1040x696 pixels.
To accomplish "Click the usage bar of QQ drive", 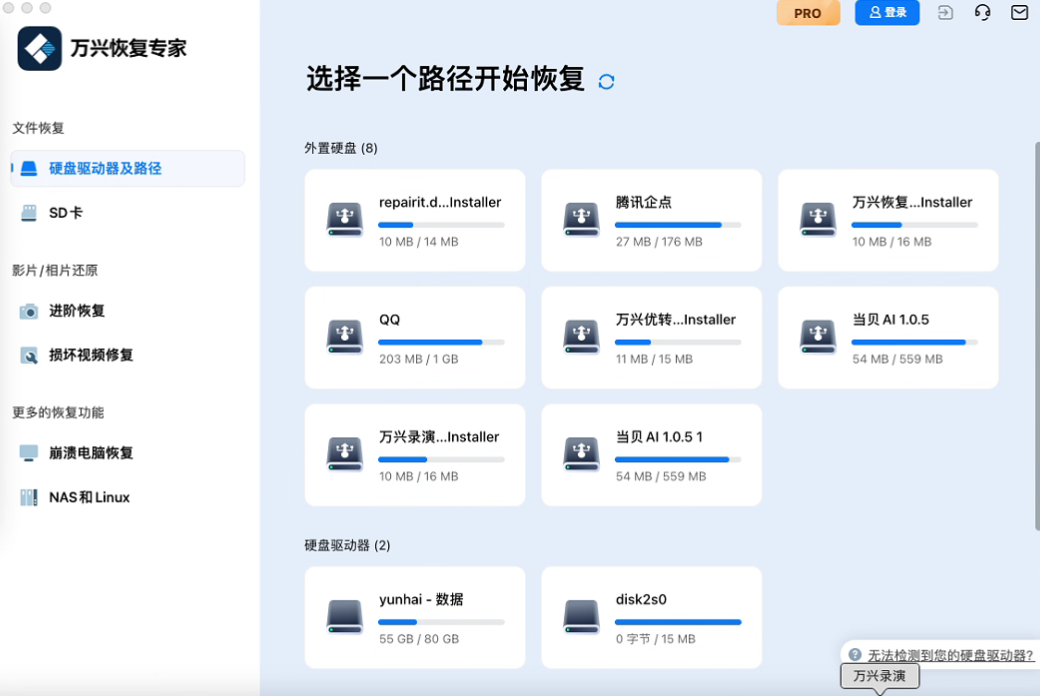I will click(x=441, y=342).
